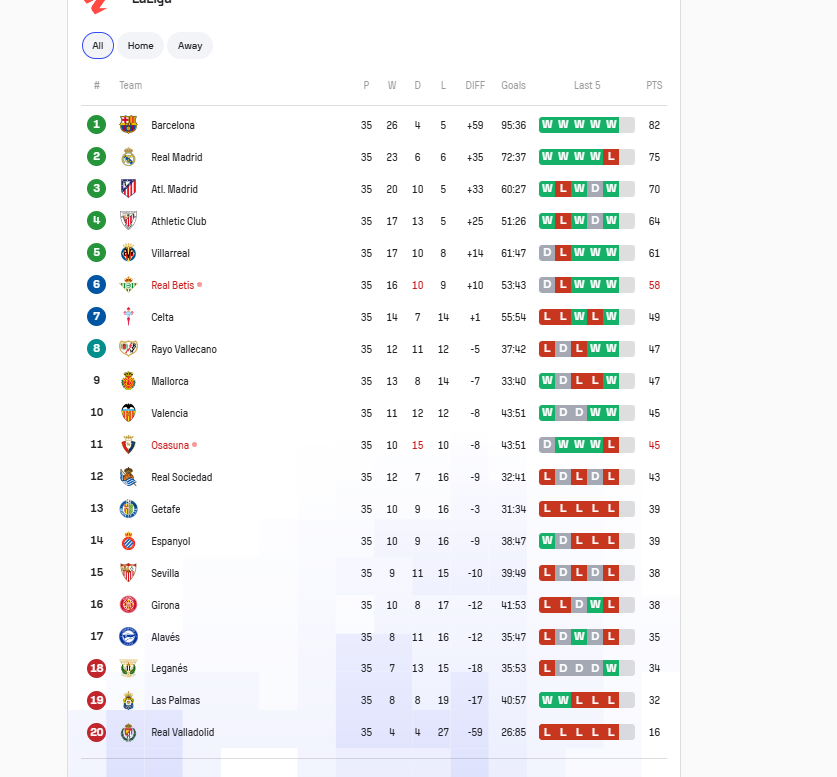Click Real Madrid's latest loss badge

(x=611, y=157)
